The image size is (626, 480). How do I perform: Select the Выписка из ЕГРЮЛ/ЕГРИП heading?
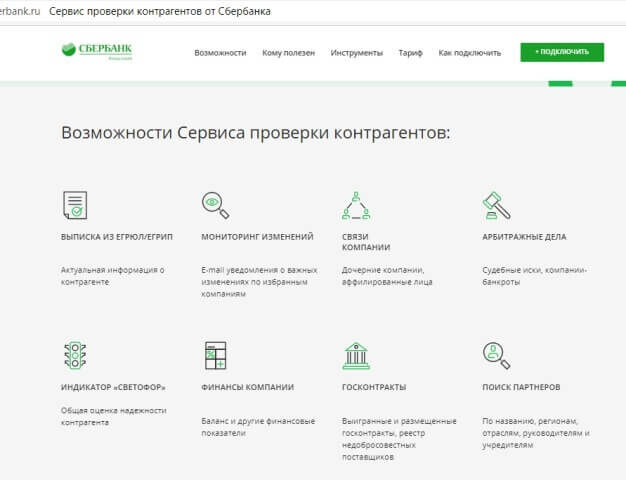(117, 237)
